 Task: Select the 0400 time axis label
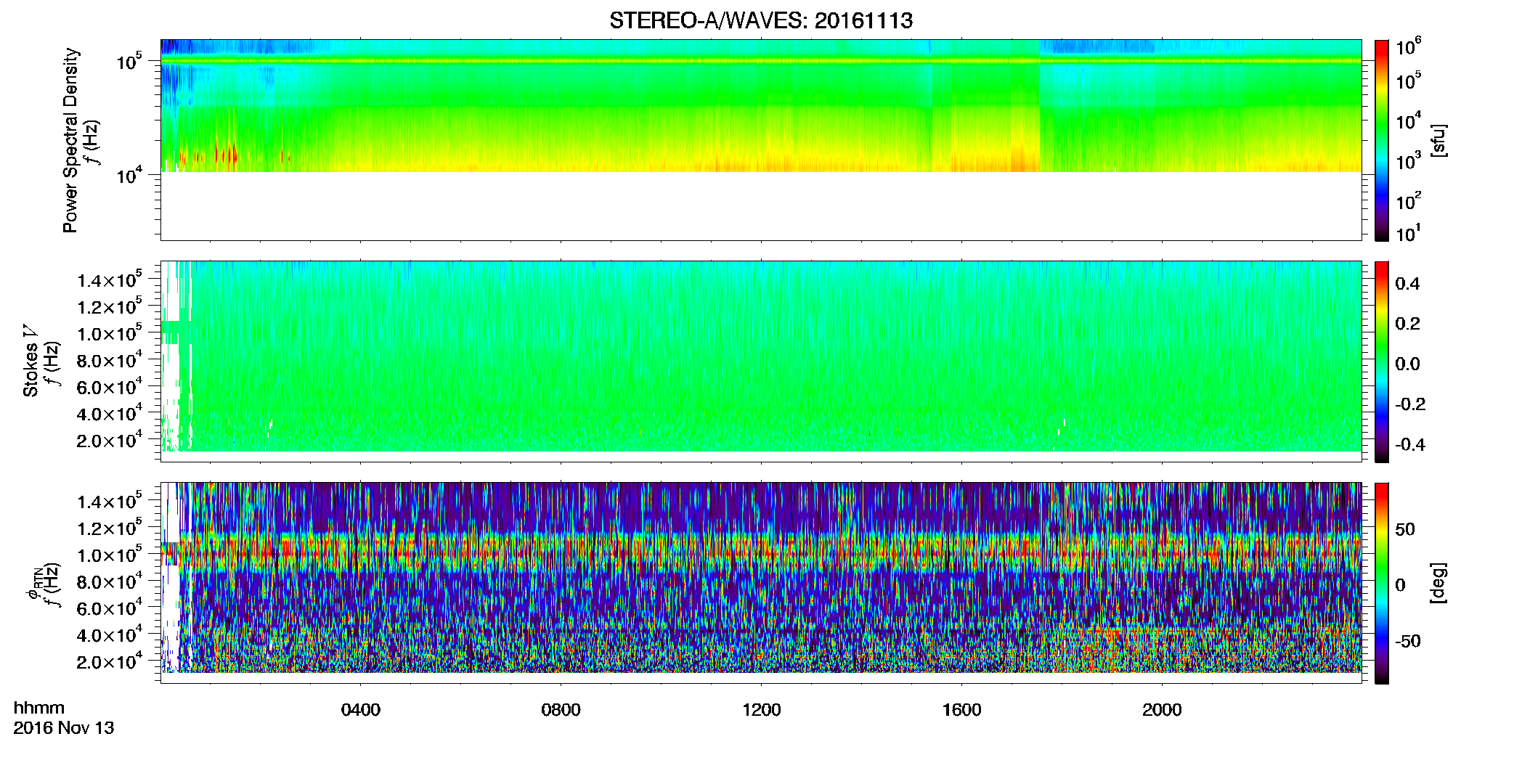tap(361, 710)
